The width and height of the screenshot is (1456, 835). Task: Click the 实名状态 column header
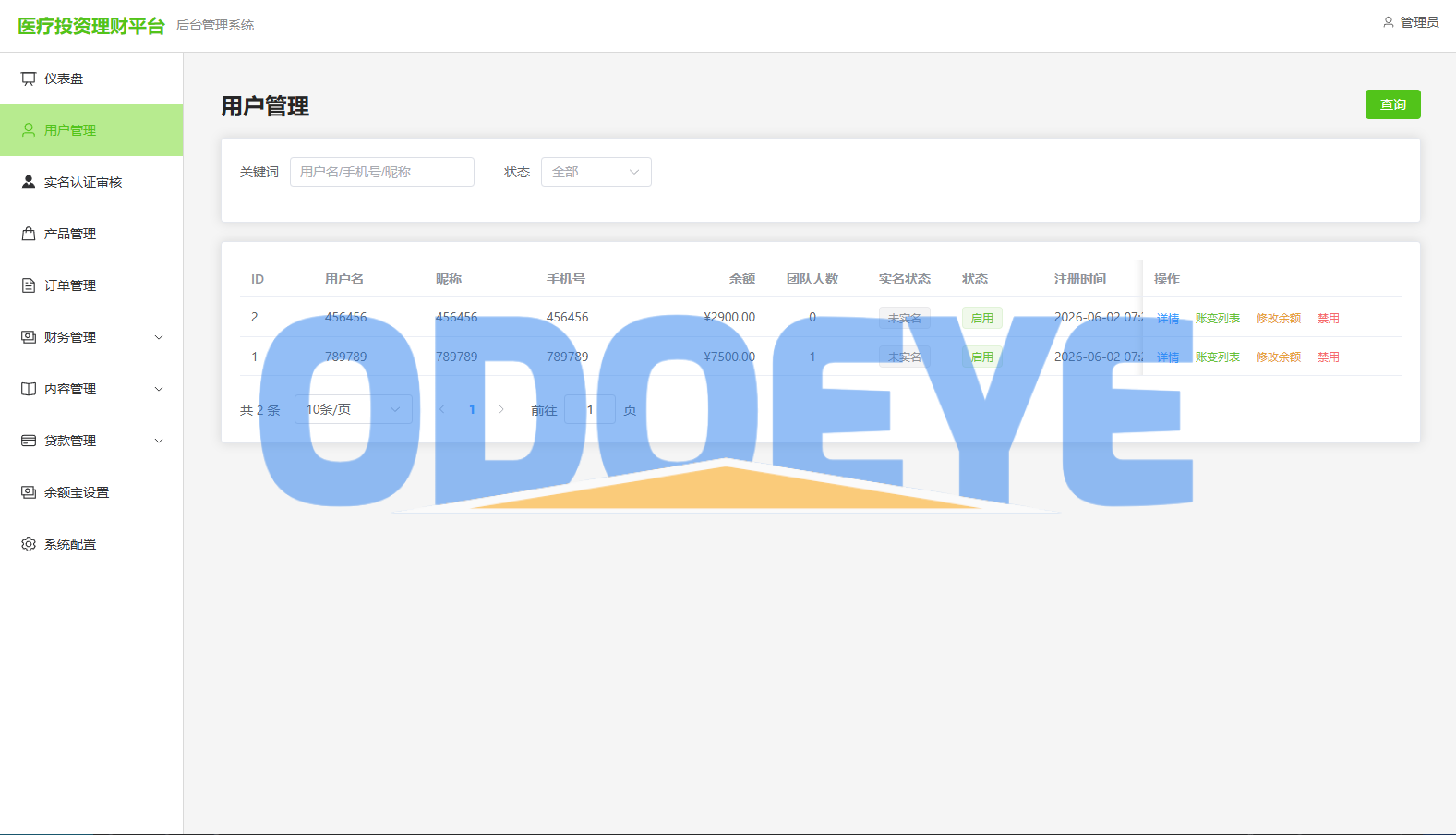point(905,279)
